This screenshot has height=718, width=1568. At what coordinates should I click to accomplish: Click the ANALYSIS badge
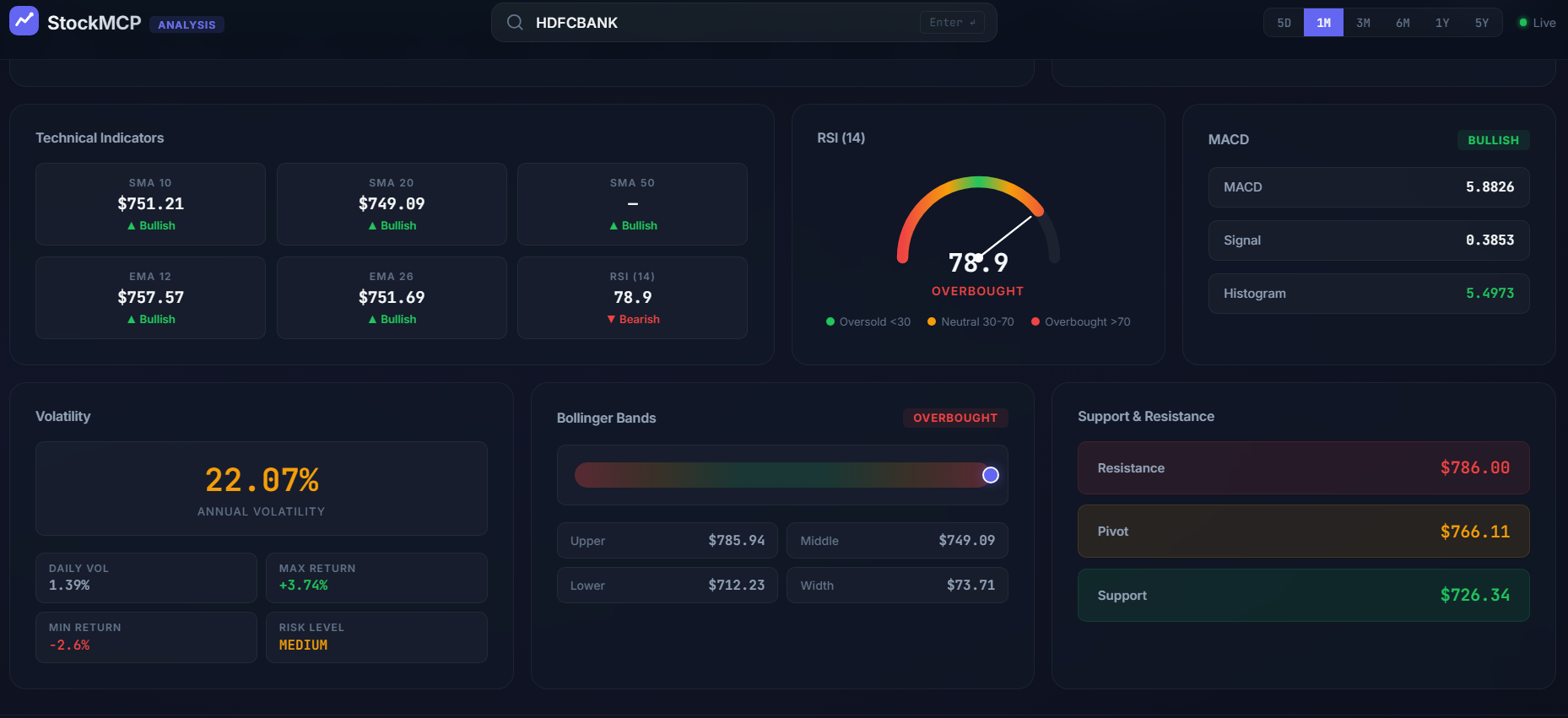(187, 24)
